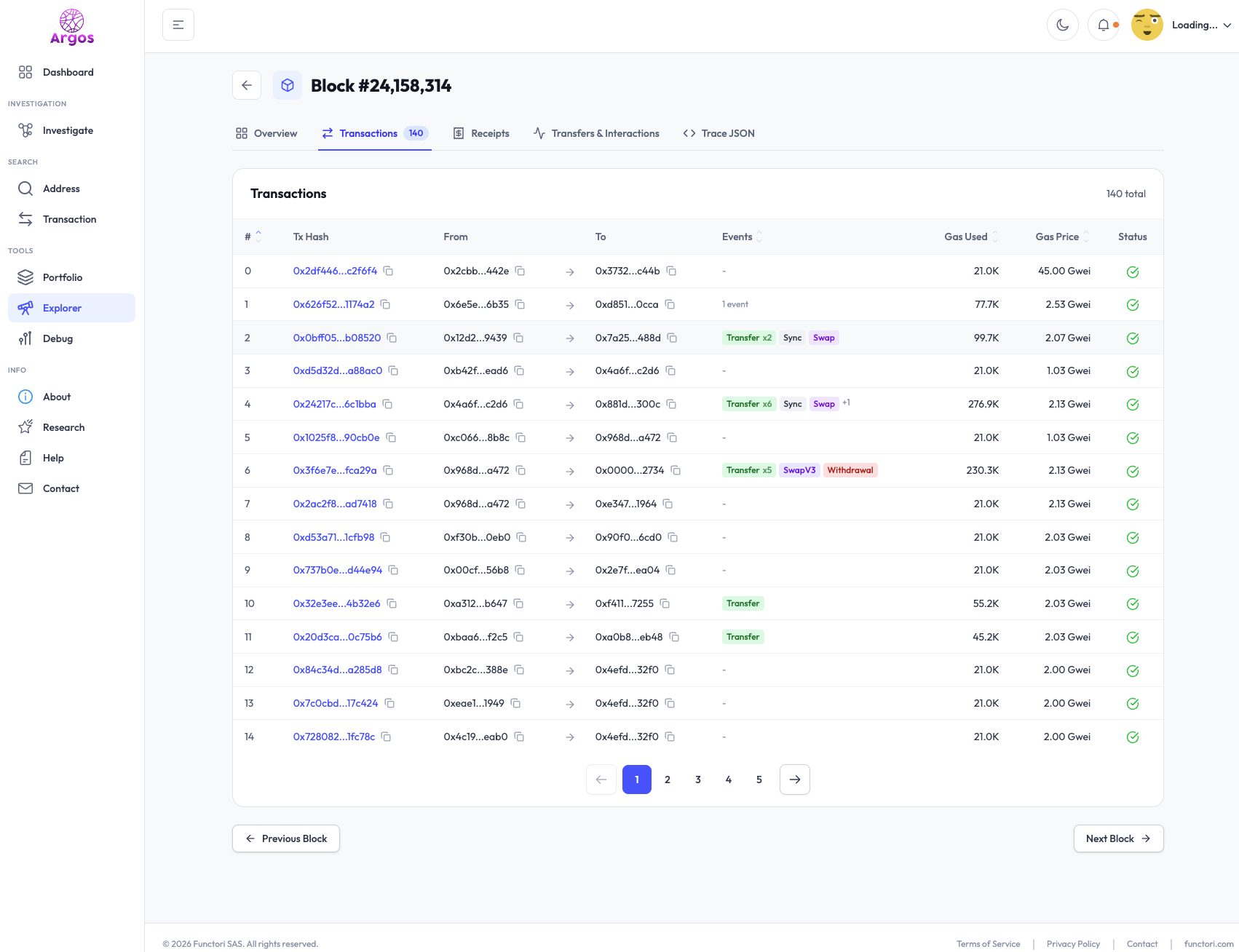Copy from address 0x6e5e...6b35
1239x952 pixels.
pos(520,304)
